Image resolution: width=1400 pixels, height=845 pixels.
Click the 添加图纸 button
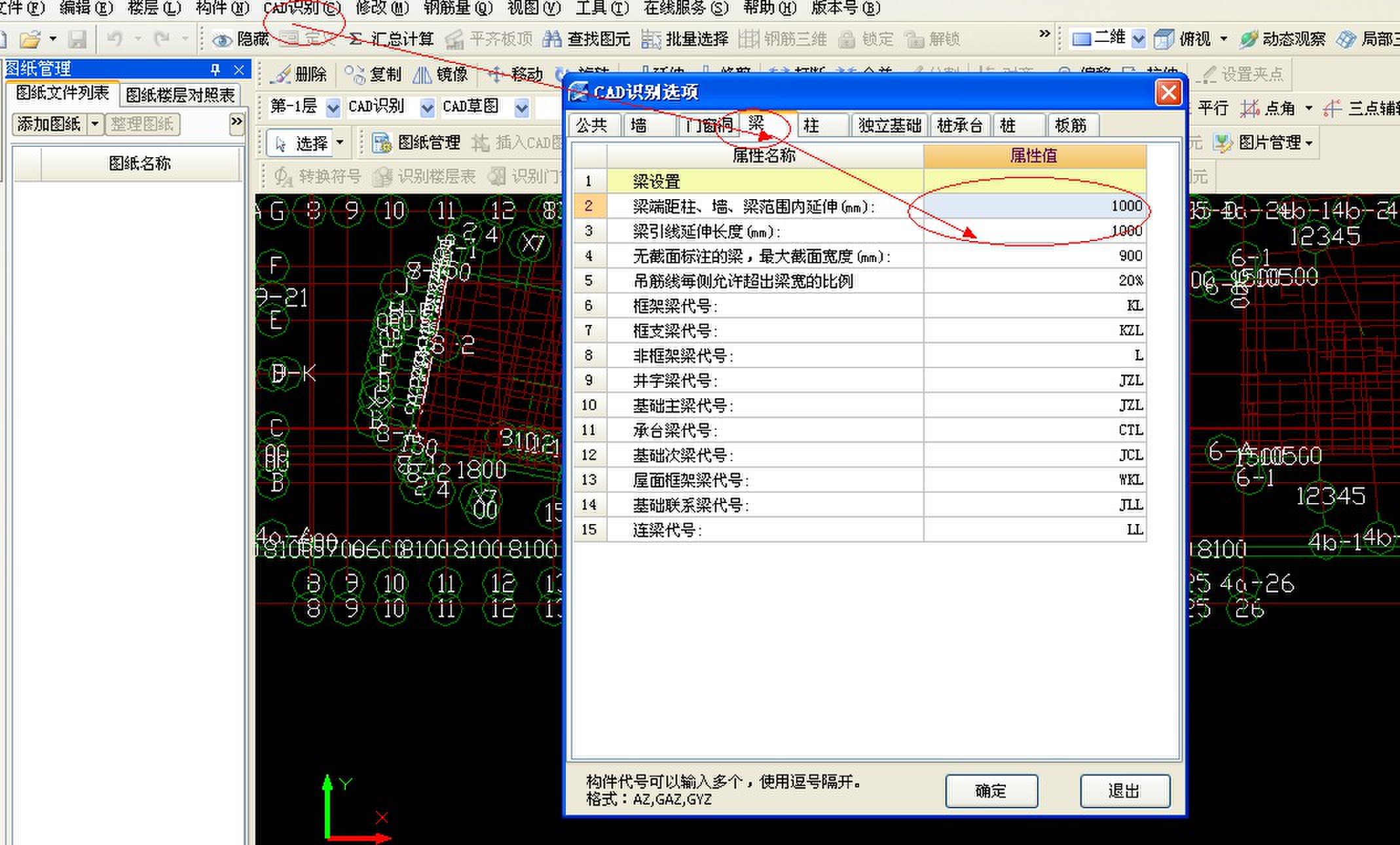coord(49,124)
